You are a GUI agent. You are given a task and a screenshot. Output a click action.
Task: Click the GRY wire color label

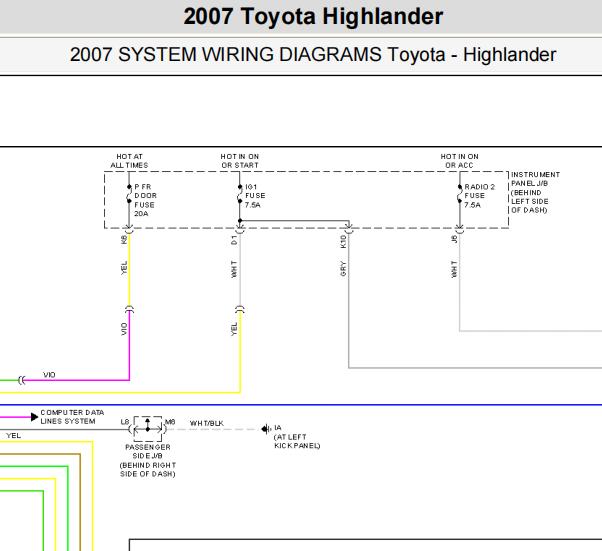[x=343, y=269]
